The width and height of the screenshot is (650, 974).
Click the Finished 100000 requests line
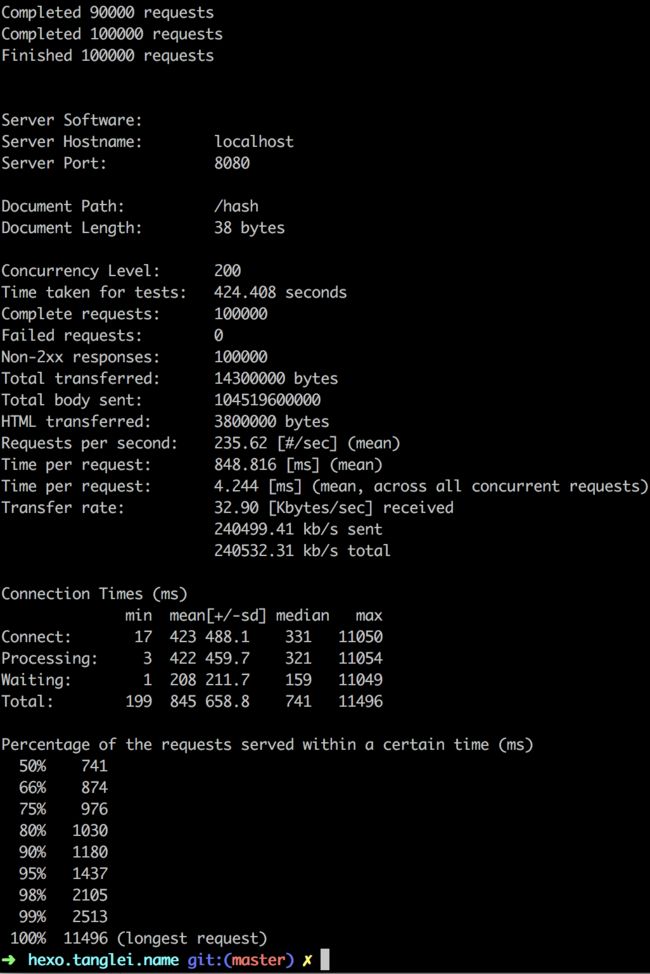(108, 56)
